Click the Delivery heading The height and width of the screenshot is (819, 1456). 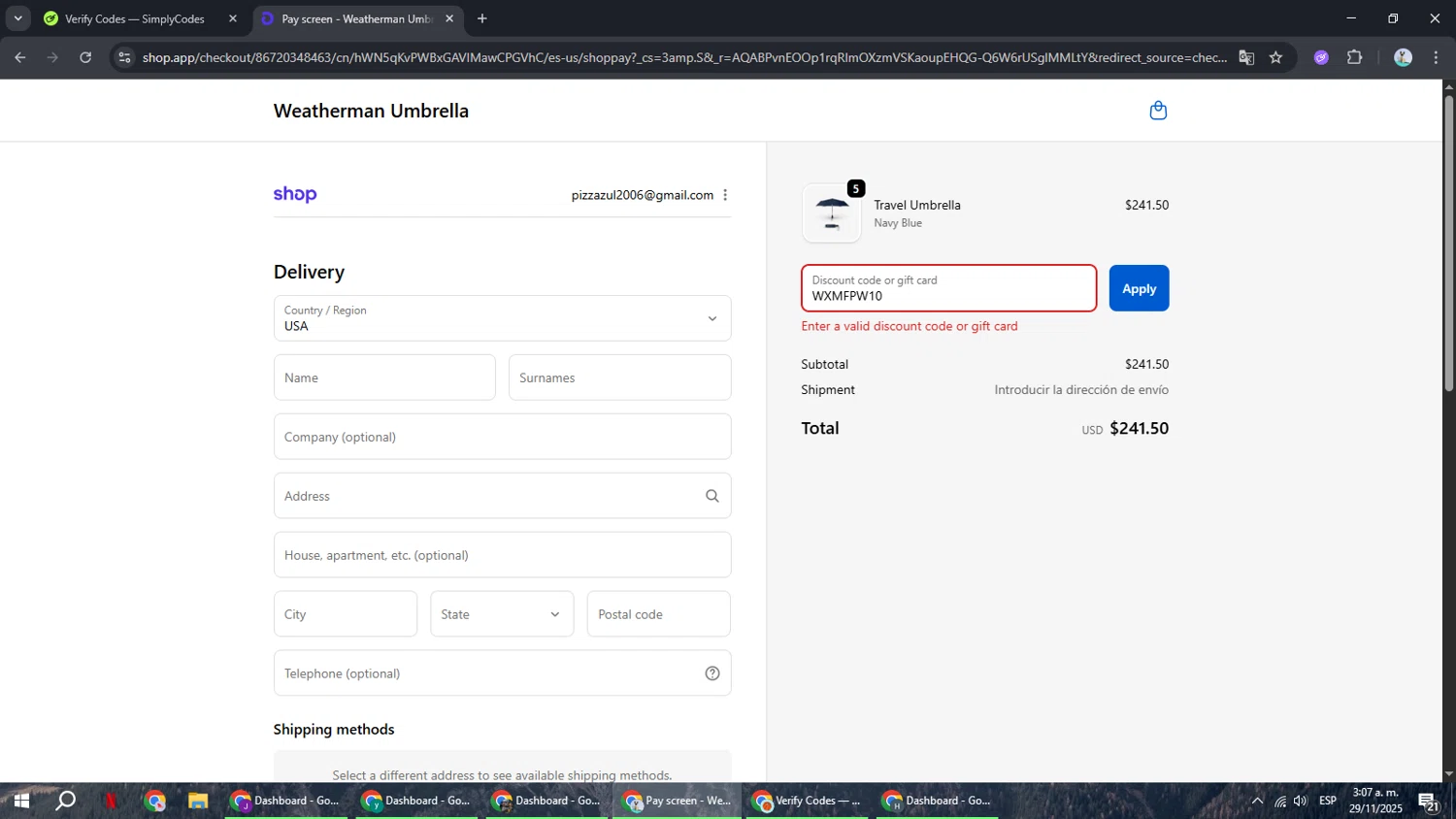[309, 272]
